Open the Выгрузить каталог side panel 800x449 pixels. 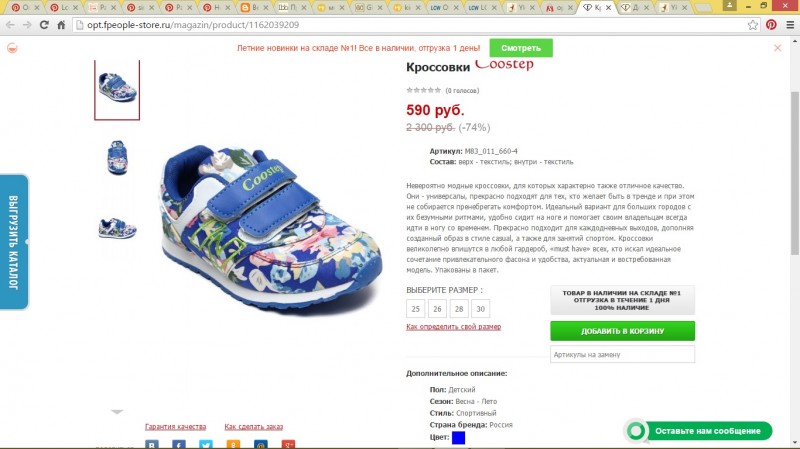point(14,242)
